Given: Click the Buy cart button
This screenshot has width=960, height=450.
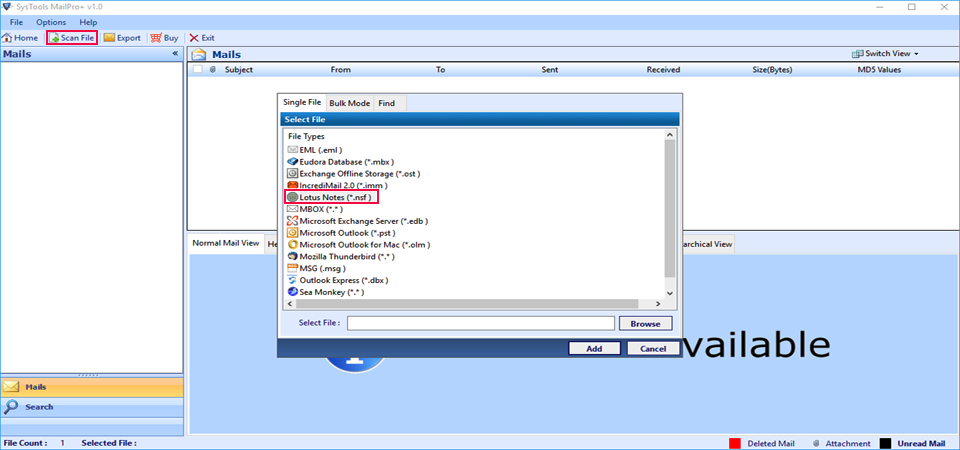Looking at the screenshot, I should pos(164,38).
